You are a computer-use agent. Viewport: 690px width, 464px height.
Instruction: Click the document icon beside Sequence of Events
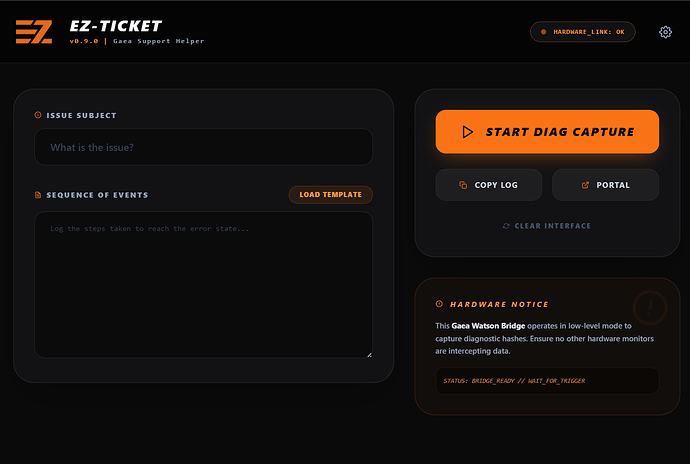[38, 195]
